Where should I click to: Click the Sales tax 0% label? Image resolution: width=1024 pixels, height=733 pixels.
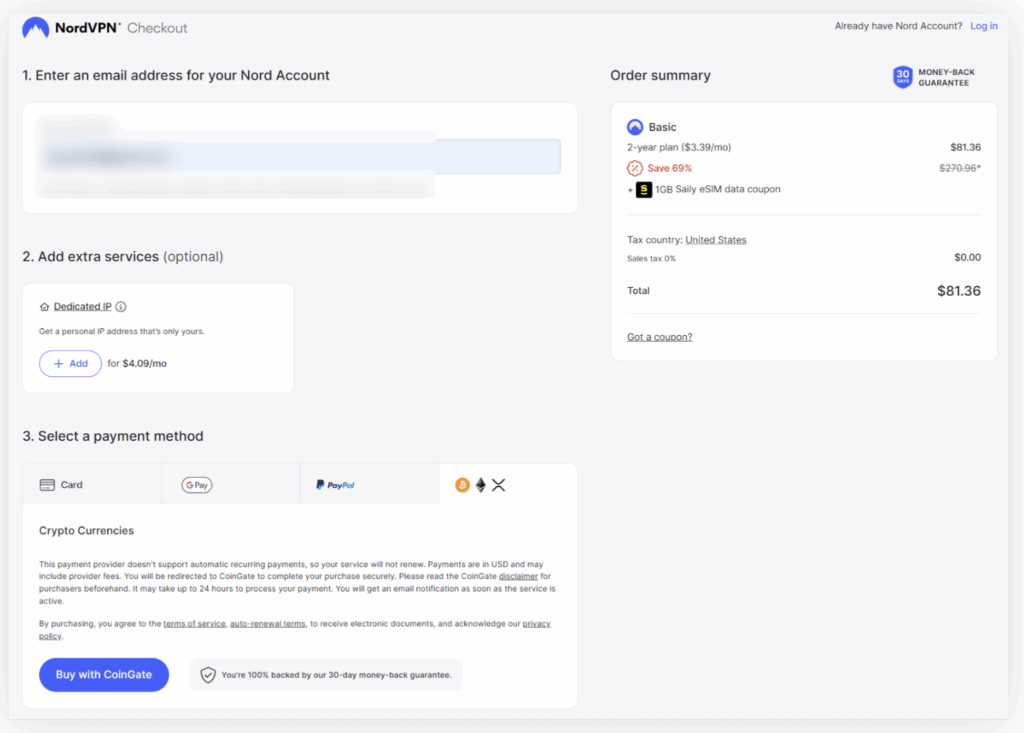click(x=651, y=259)
